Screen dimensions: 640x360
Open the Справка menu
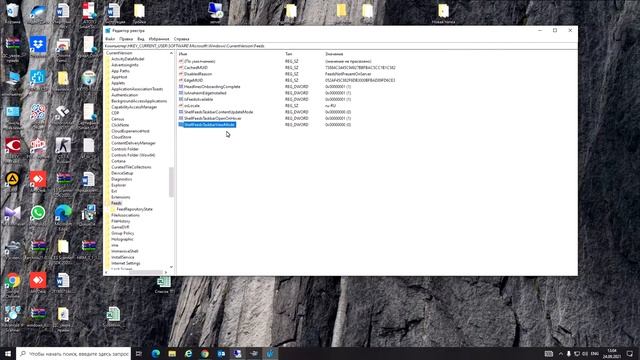[x=182, y=39]
